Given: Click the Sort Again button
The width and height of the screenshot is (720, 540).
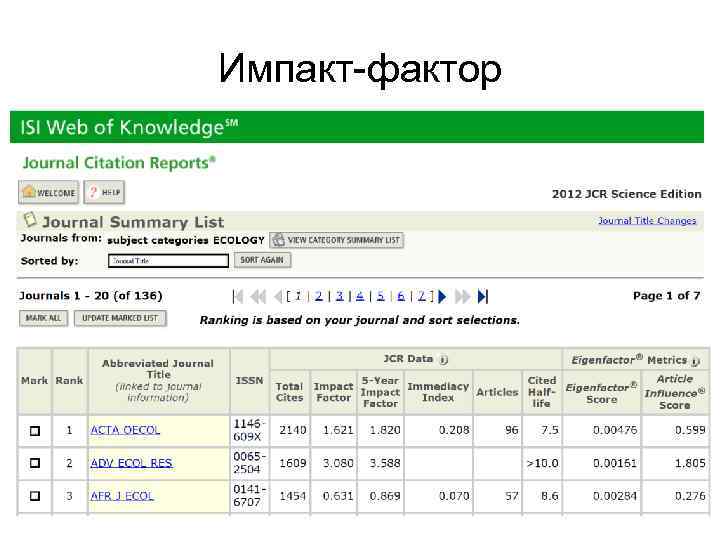Looking at the screenshot, I should coord(262,260).
